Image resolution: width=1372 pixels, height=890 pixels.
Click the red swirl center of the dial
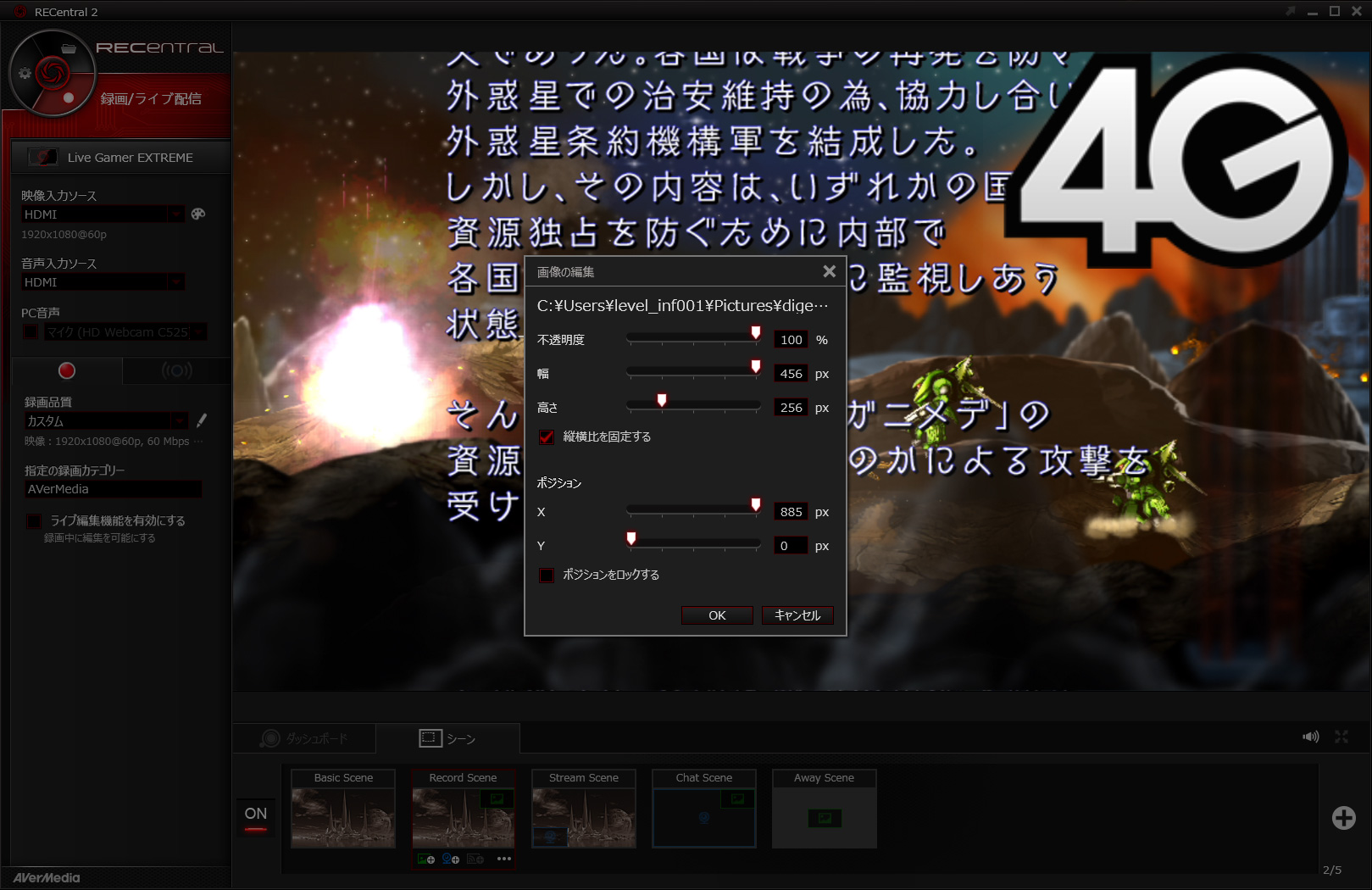(51, 73)
